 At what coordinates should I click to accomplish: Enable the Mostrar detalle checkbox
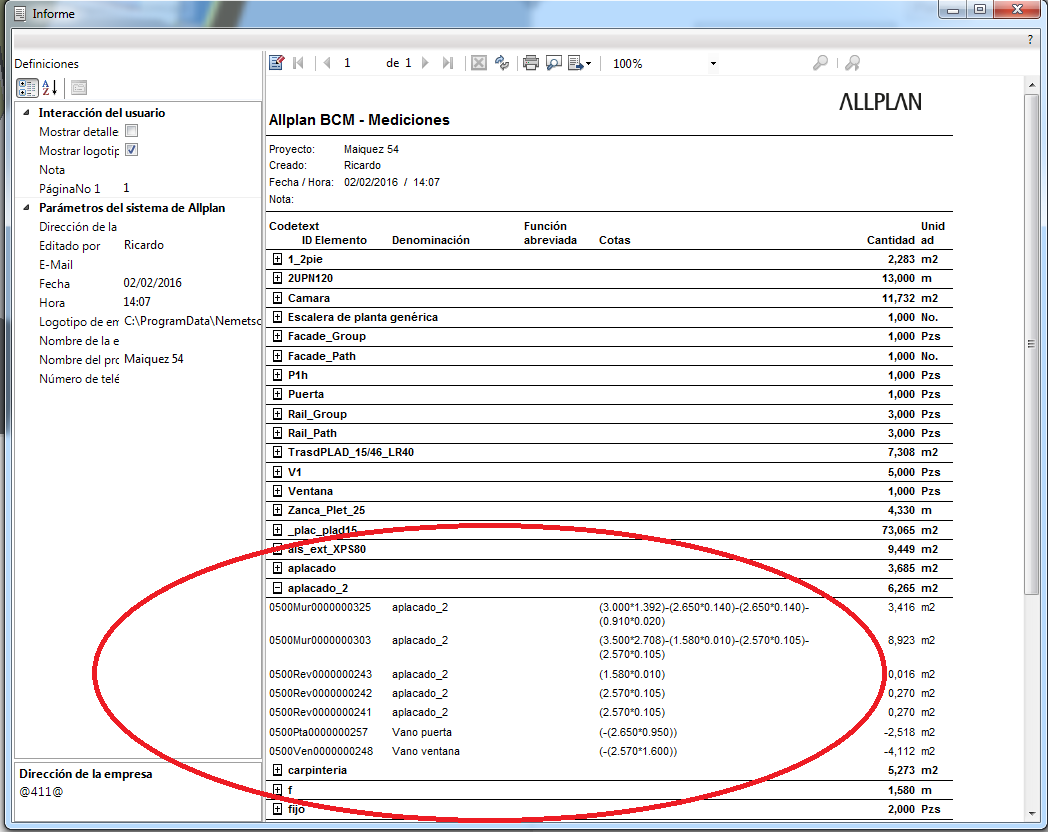(x=132, y=131)
